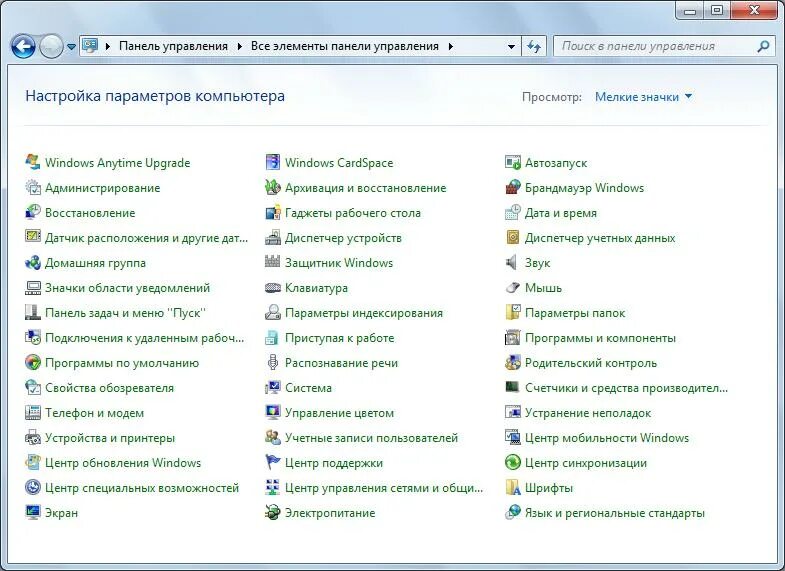Open Панель задач и меню "Пуск" link

point(125,313)
